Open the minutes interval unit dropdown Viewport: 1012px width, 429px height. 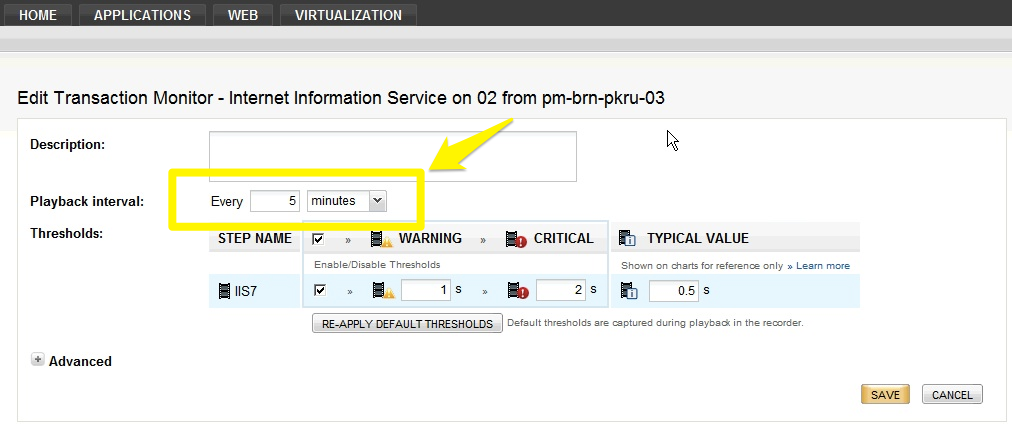click(x=347, y=201)
